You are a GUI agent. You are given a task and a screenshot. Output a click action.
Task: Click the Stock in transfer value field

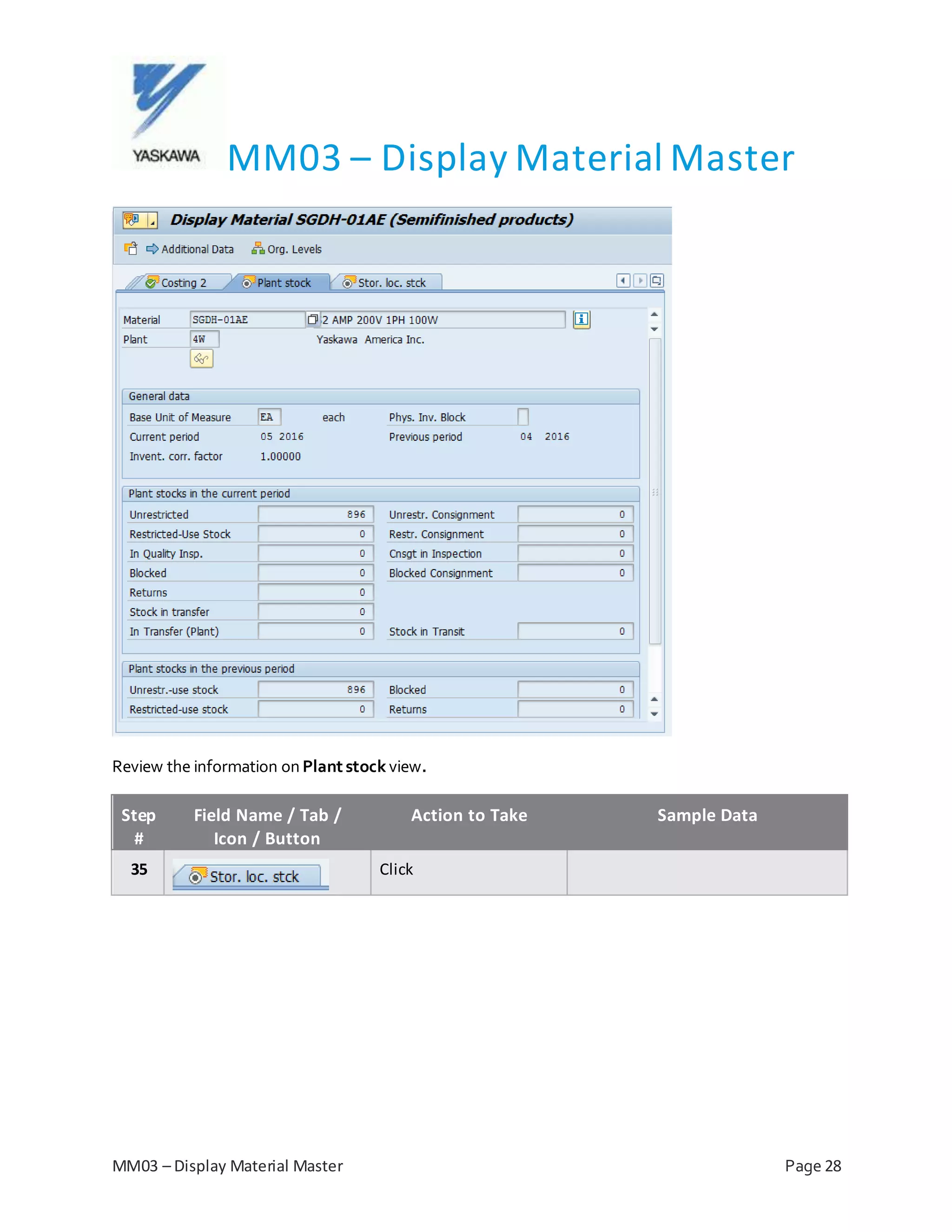click(316, 612)
